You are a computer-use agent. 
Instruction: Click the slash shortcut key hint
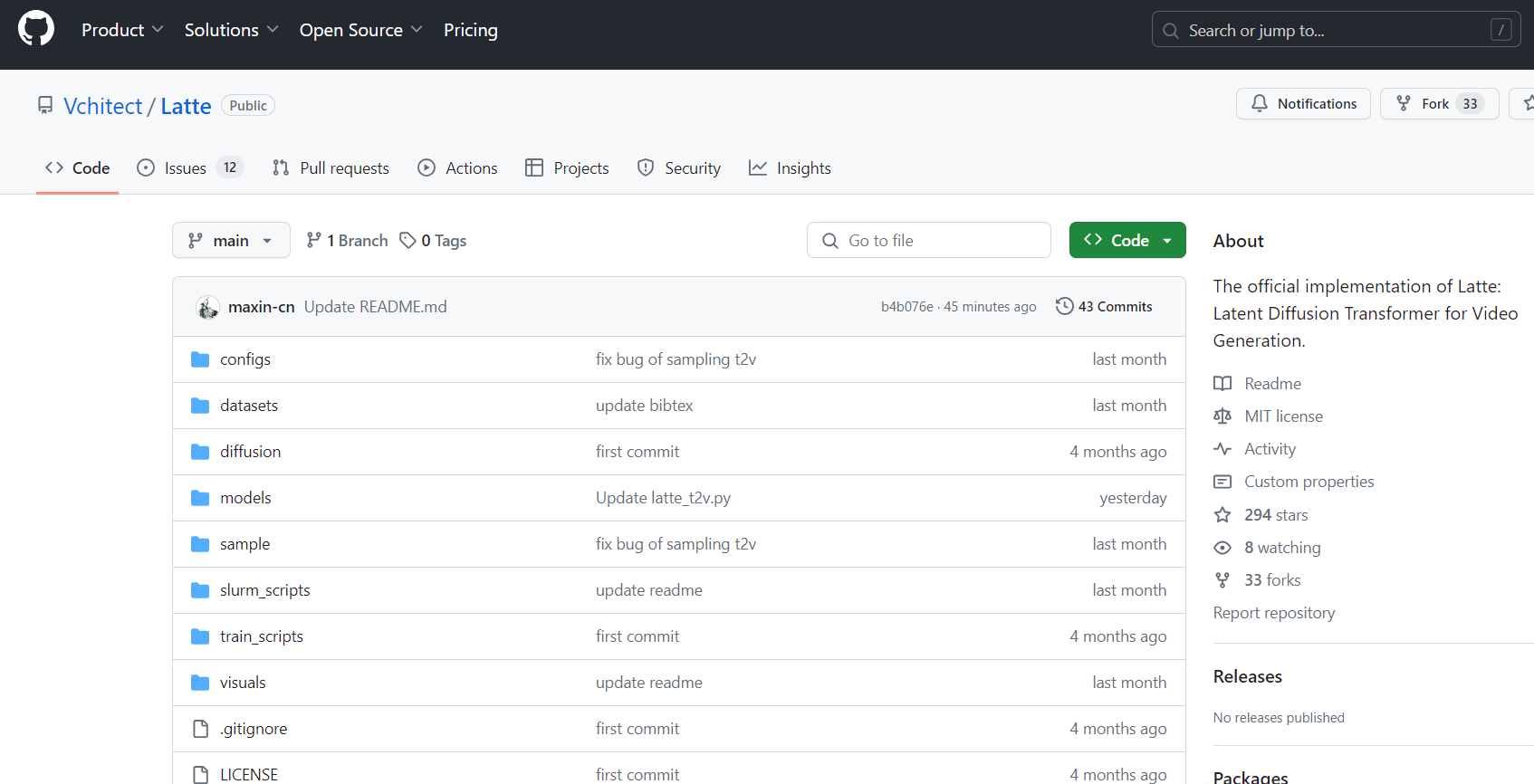[1500, 30]
